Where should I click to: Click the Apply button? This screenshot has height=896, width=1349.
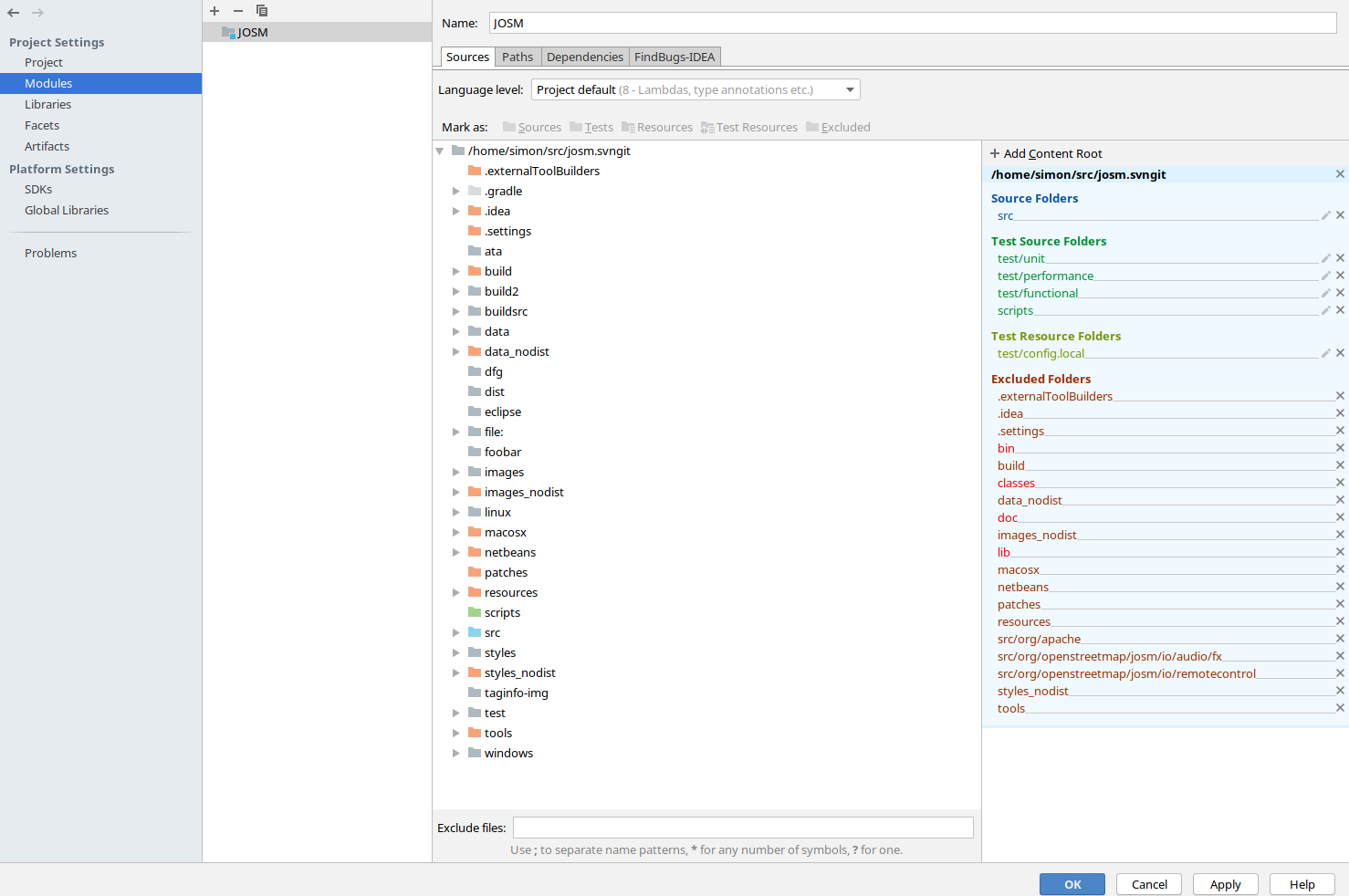[1226, 884]
